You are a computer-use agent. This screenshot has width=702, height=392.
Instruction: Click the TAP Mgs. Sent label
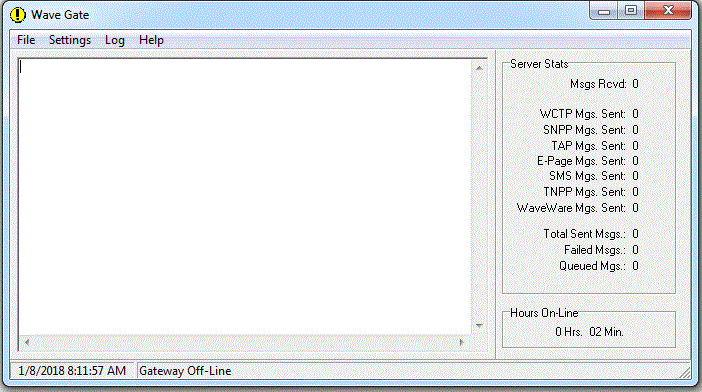coord(588,146)
